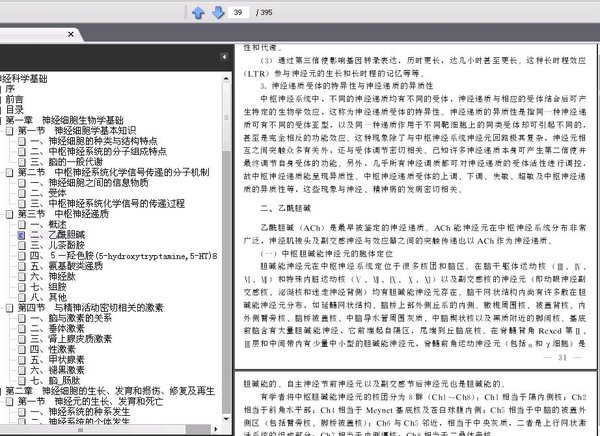Go to next page with down arrow
Image resolution: width=600 pixels, height=436 pixels.
[x=217, y=13]
